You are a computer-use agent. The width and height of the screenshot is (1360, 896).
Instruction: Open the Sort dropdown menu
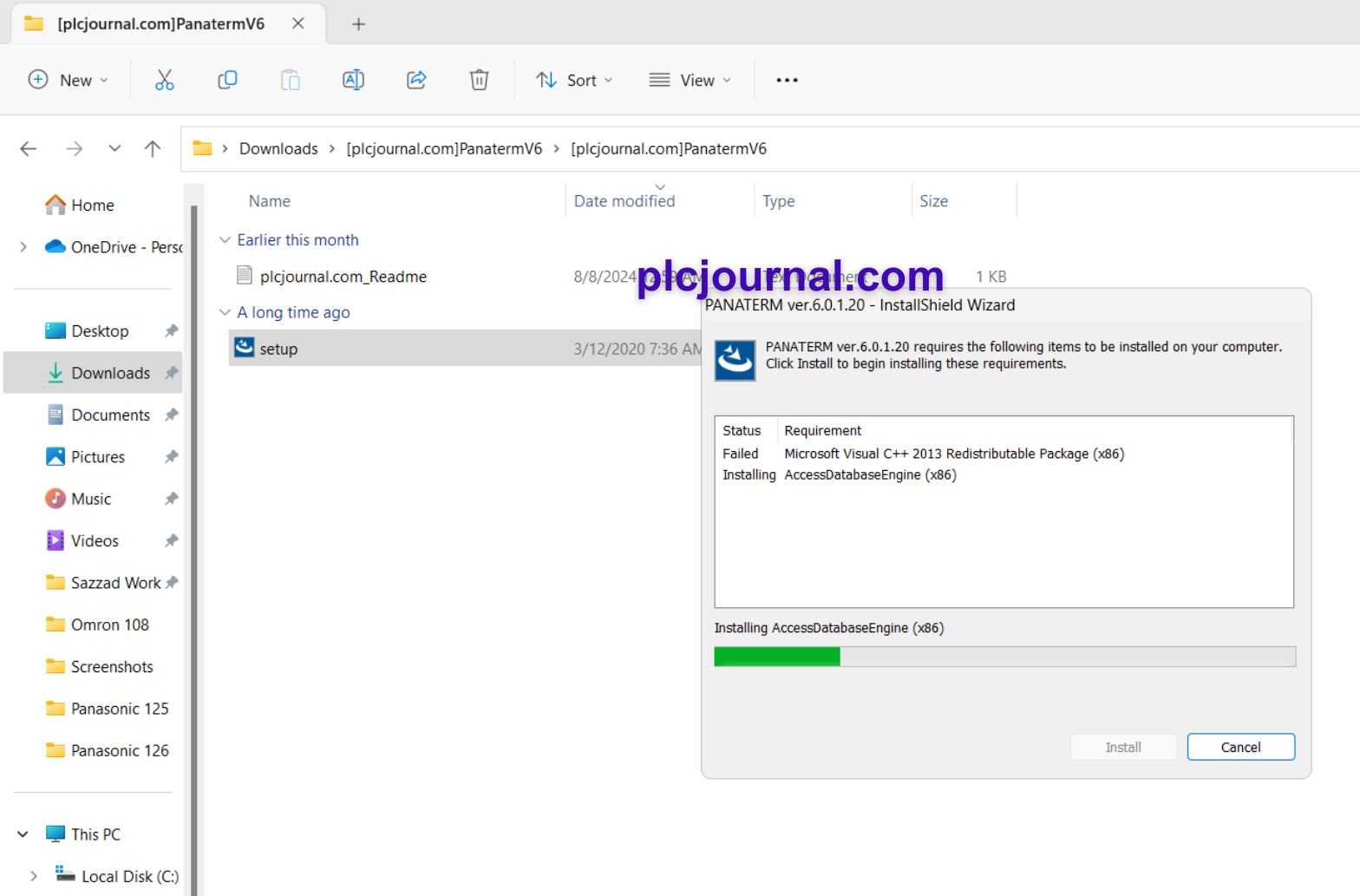pyautogui.click(x=574, y=80)
